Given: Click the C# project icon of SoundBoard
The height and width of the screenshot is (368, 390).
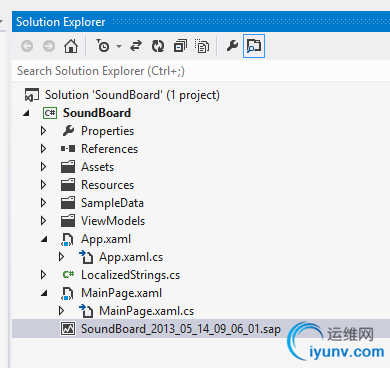Looking at the screenshot, I should pyautogui.click(x=50, y=113).
